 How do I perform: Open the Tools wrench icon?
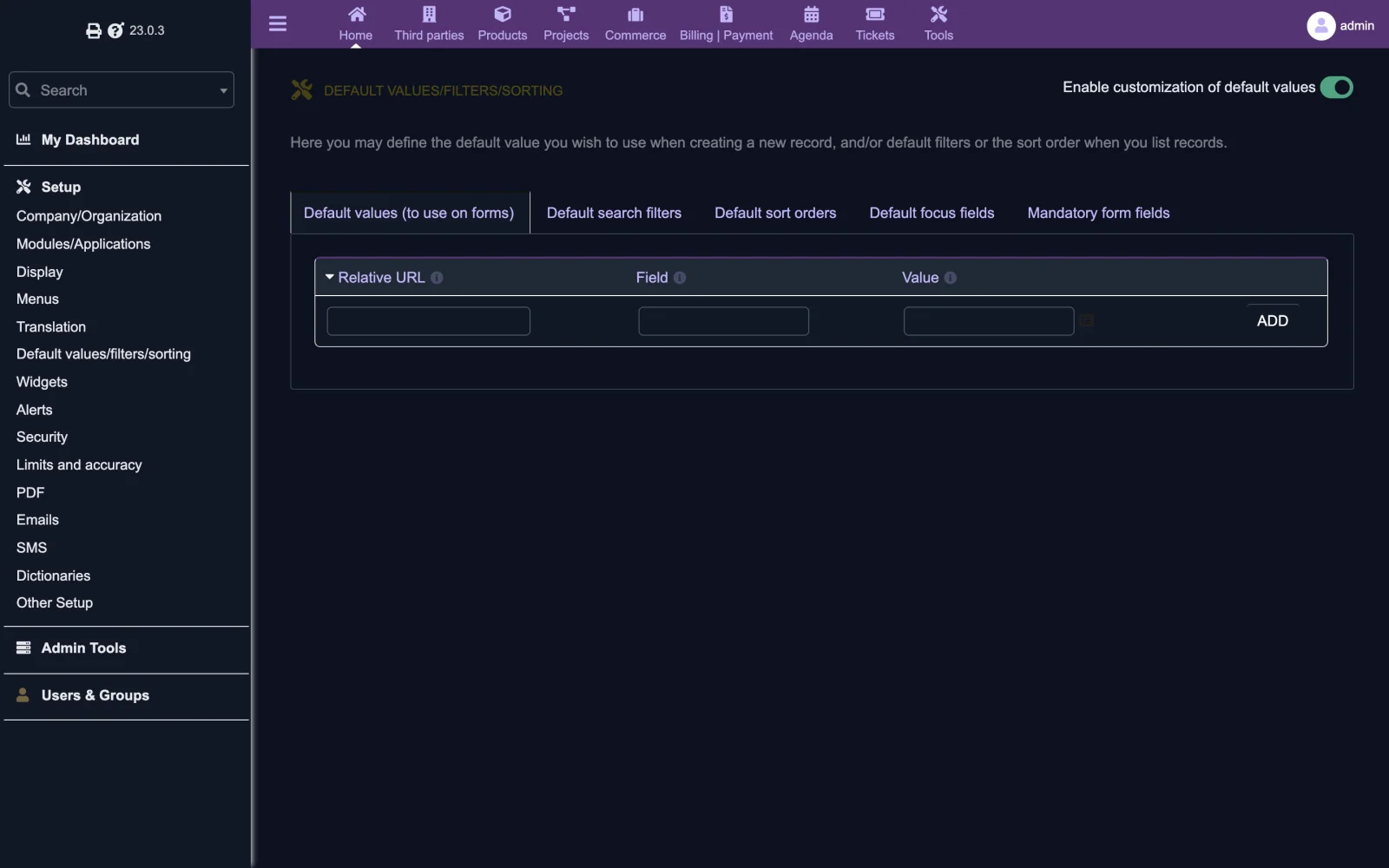(938, 14)
